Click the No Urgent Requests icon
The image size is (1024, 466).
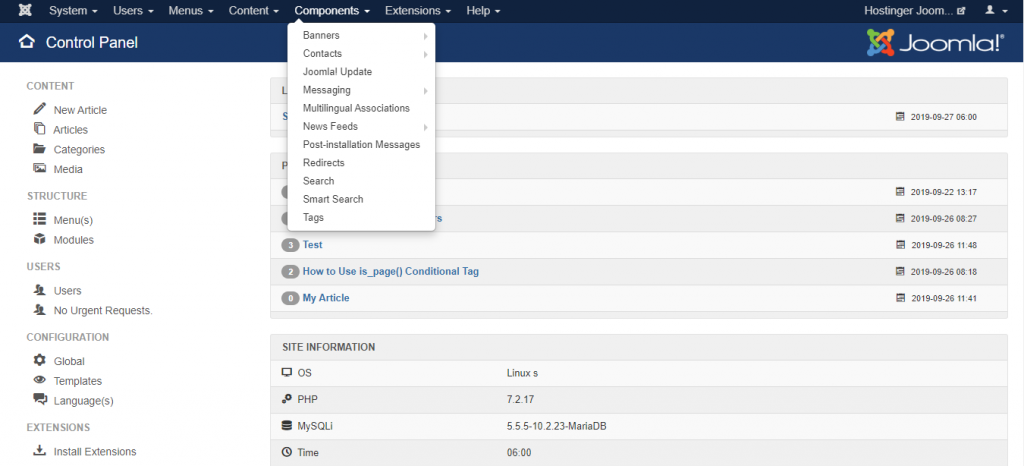pyautogui.click(x=40, y=309)
